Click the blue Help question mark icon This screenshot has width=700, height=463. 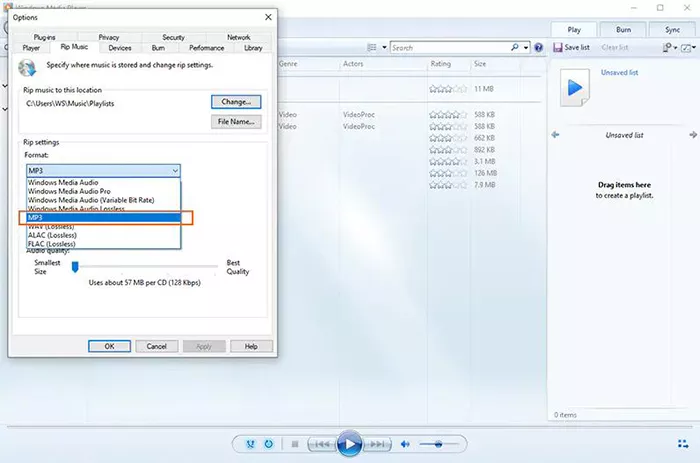point(539,47)
